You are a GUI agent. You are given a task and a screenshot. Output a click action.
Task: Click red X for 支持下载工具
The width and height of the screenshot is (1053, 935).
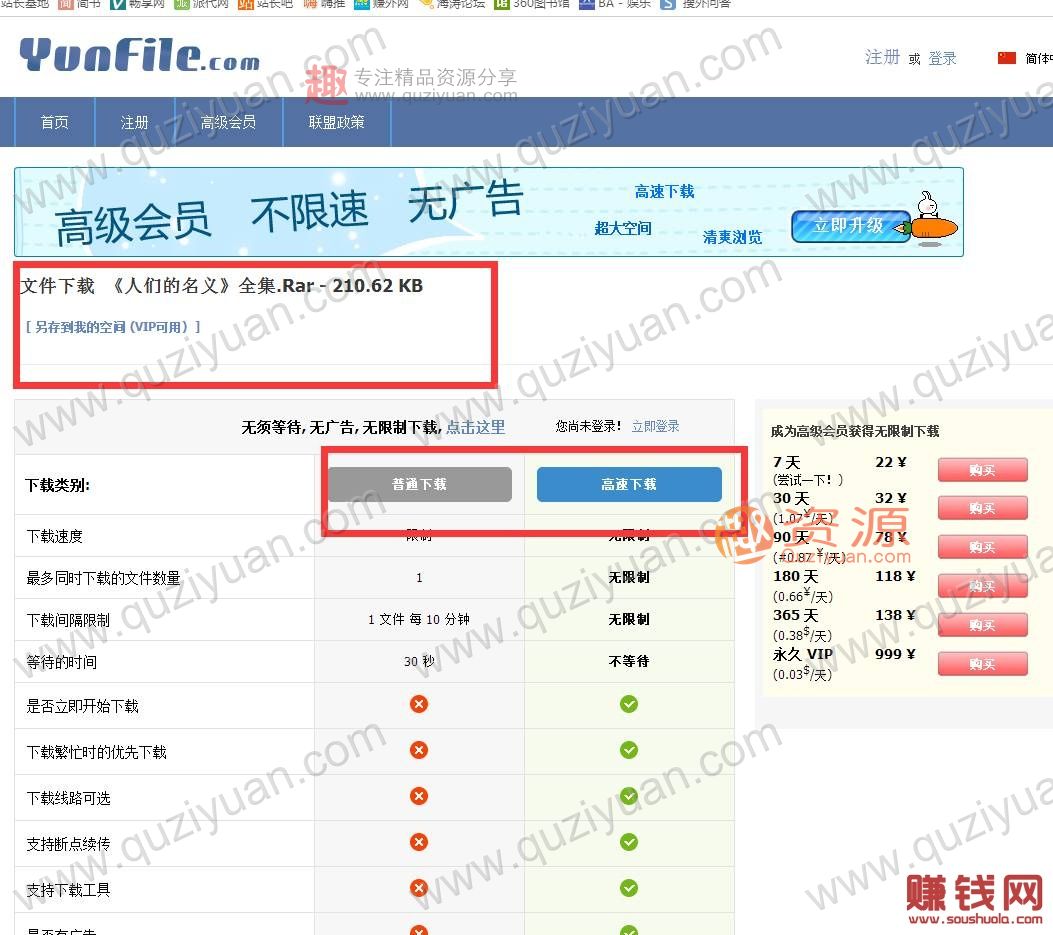pyautogui.click(x=419, y=888)
